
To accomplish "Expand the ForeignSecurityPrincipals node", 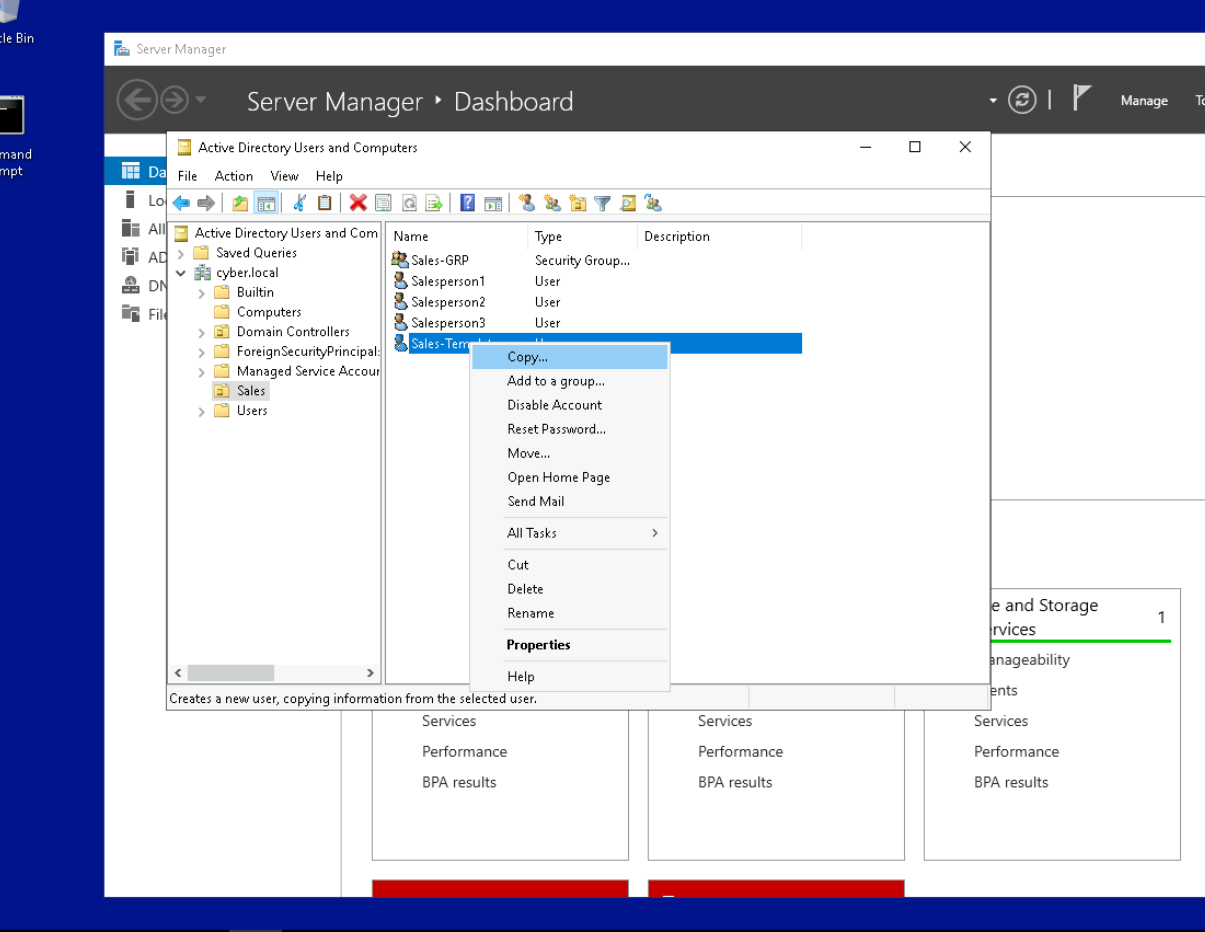I will pyautogui.click(x=201, y=352).
